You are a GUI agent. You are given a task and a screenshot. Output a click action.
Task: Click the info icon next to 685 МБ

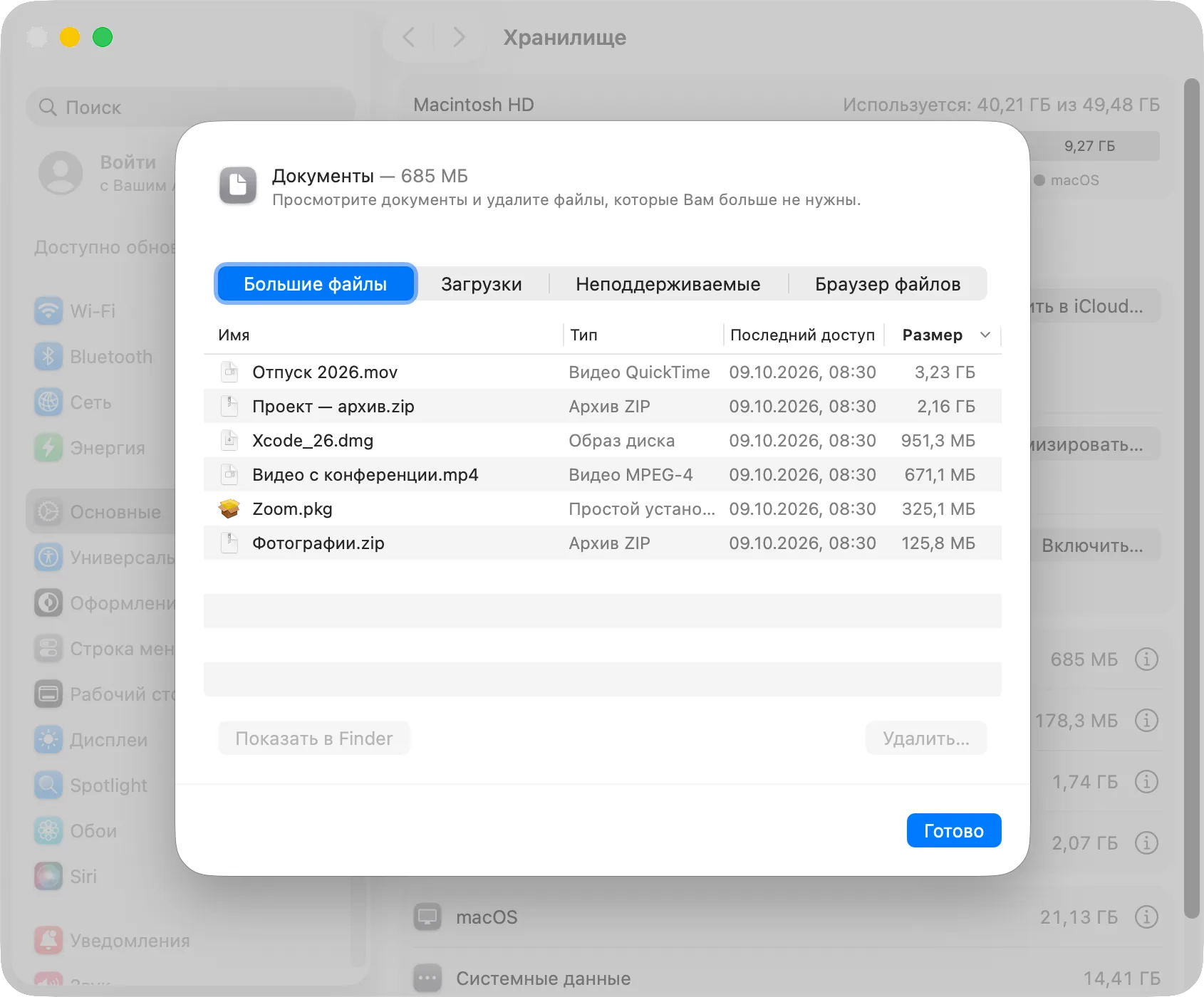[x=1146, y=659]
